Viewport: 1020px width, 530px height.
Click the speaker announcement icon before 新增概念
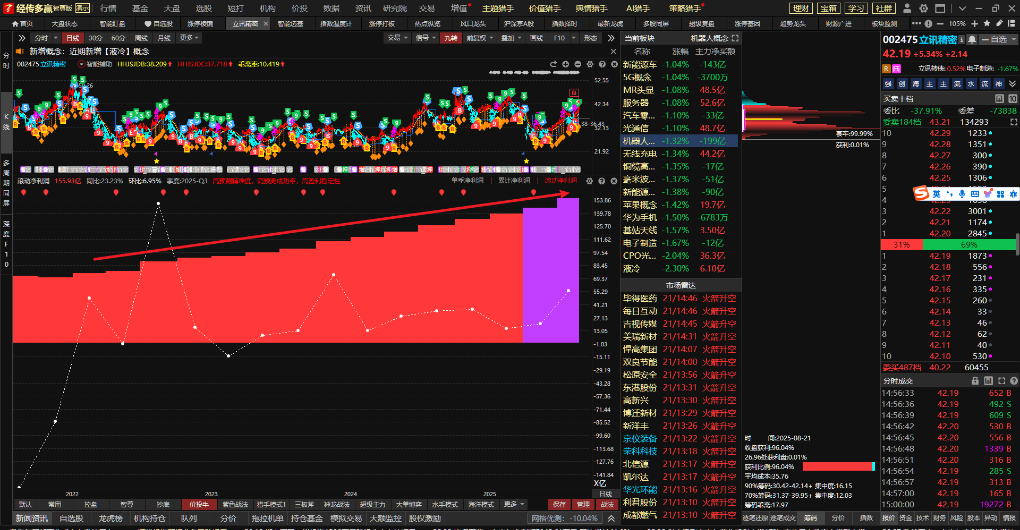pos(20,51)
